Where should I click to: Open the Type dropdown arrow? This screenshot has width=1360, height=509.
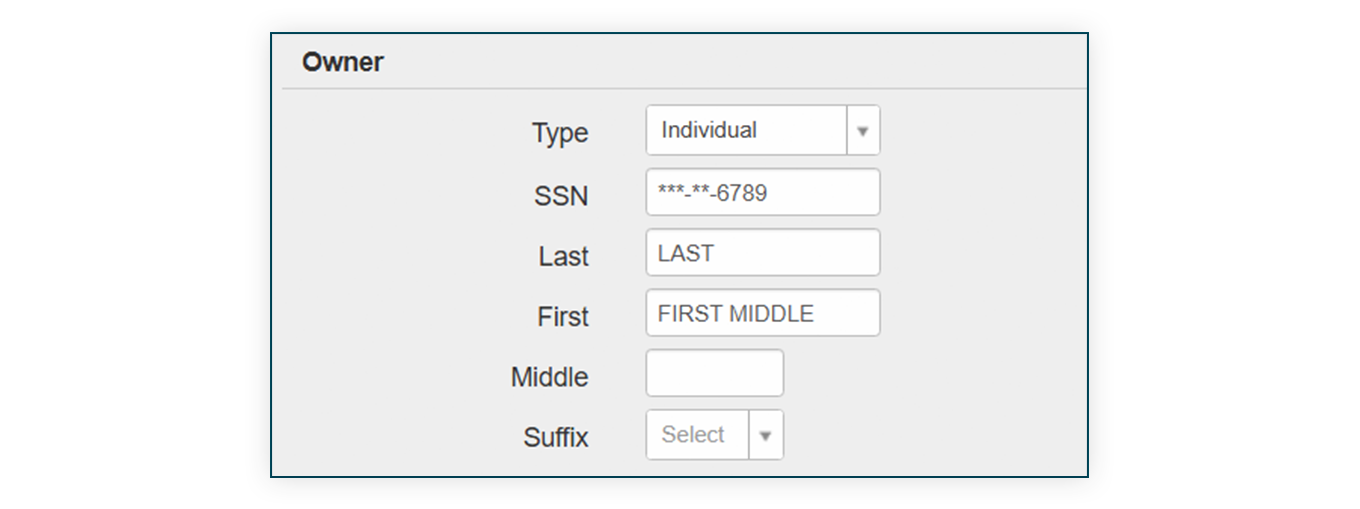[x=863, y=131]
